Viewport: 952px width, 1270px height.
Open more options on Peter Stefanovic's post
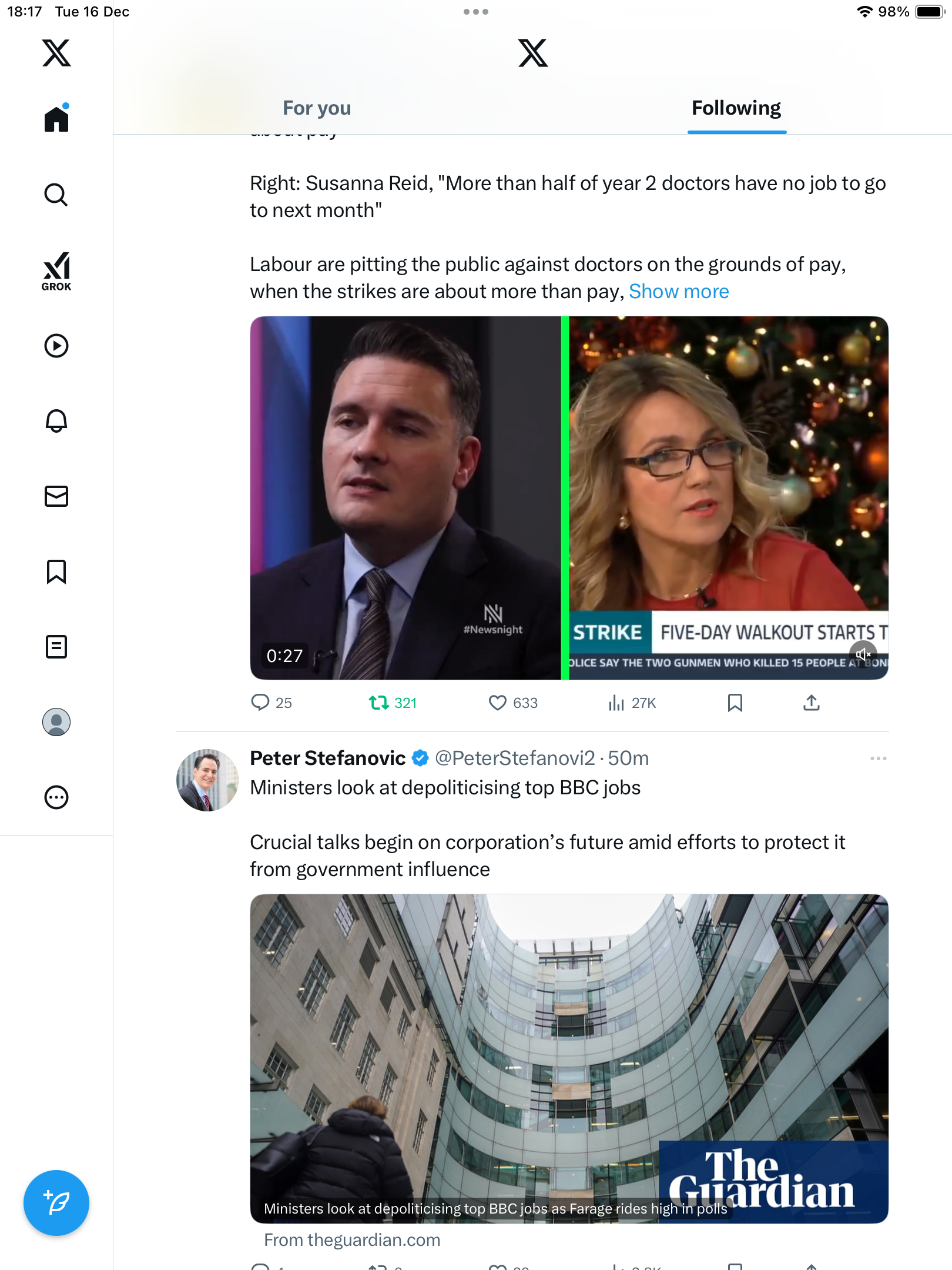pos(878,758)
